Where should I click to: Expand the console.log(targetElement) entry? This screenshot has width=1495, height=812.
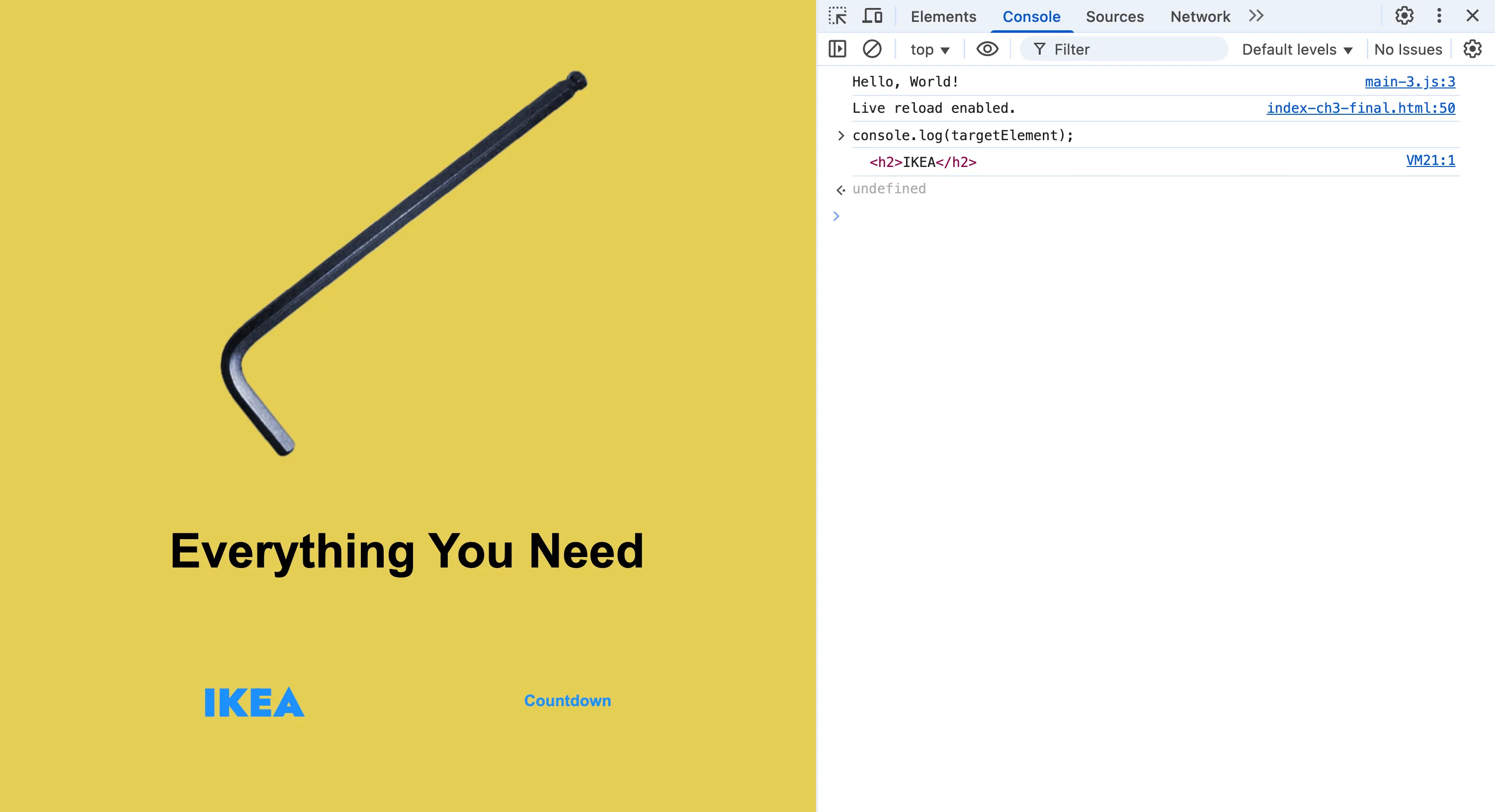point(840,135)
